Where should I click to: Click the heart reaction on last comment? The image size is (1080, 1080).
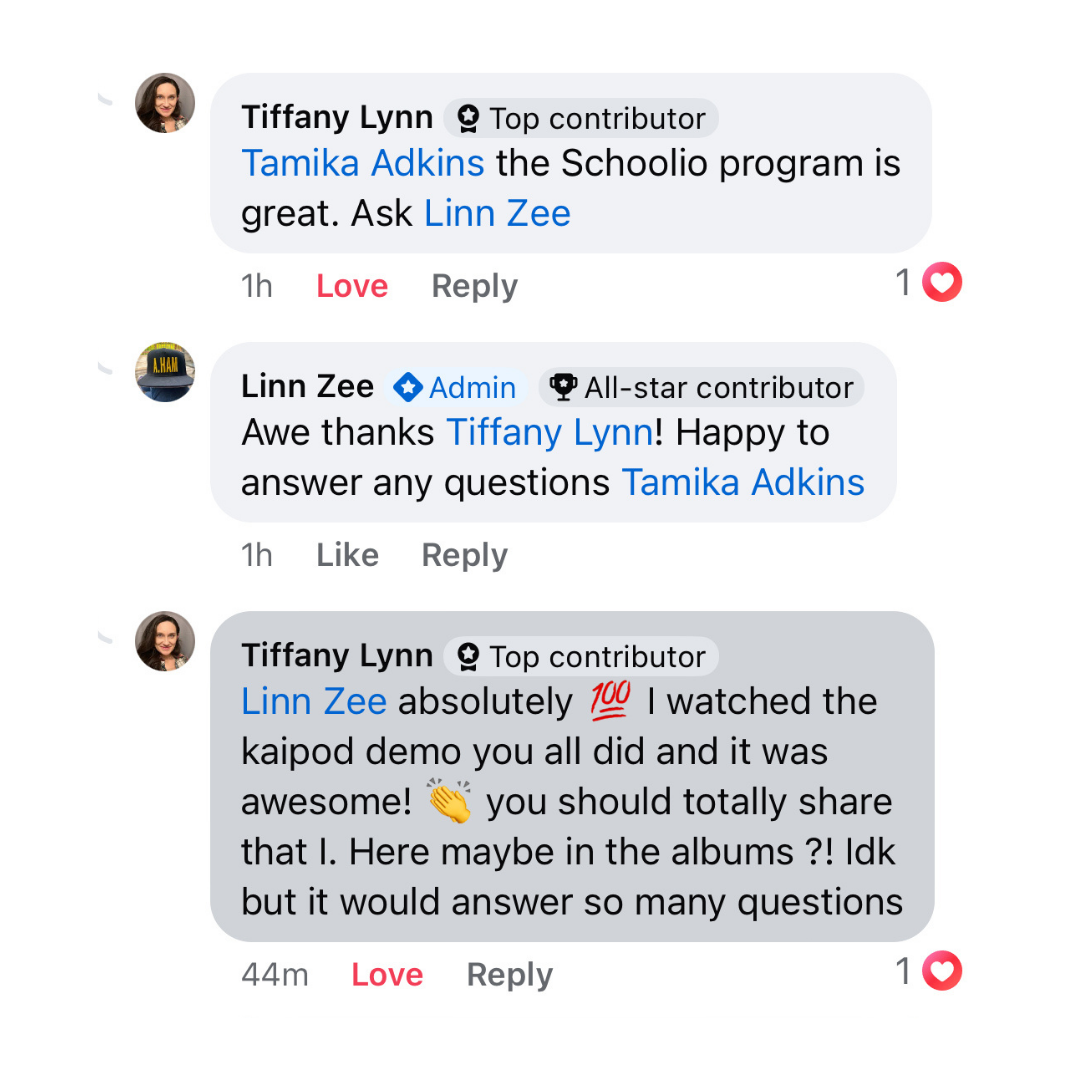(941, 971)
